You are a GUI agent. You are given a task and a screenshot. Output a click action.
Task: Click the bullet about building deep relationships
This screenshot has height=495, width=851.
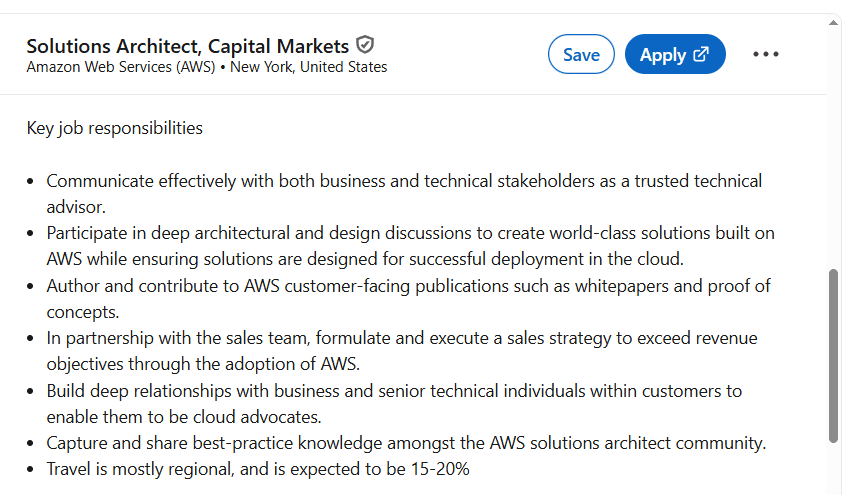(394, 390)
